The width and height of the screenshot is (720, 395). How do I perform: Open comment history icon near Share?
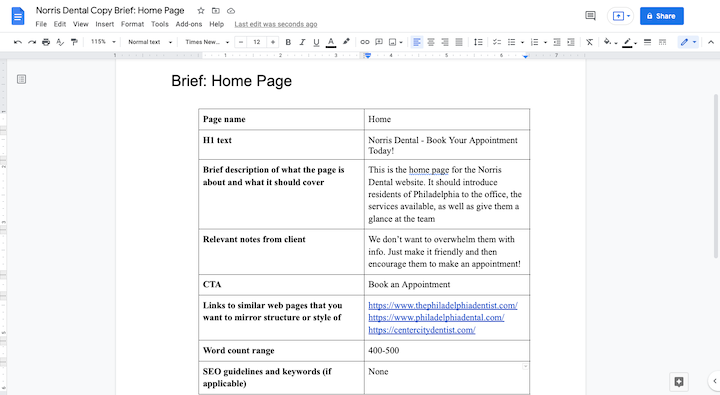591,16
